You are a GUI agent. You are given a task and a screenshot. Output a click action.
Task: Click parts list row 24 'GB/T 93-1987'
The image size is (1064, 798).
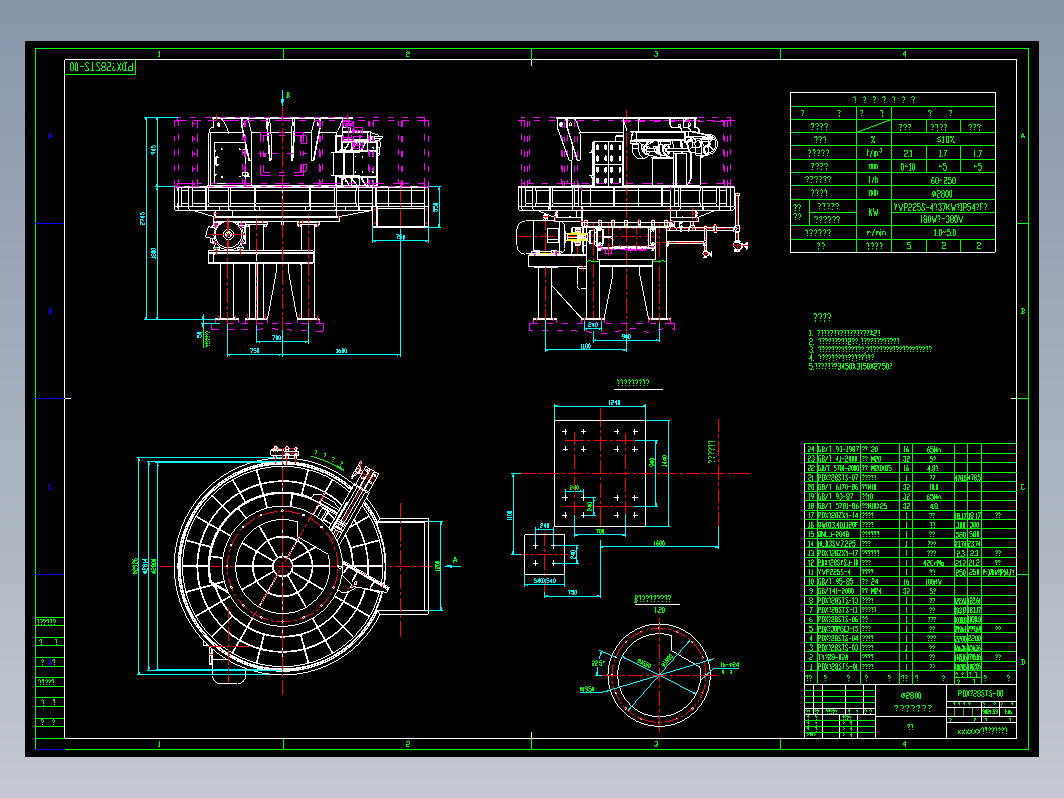tap(910, 449)
